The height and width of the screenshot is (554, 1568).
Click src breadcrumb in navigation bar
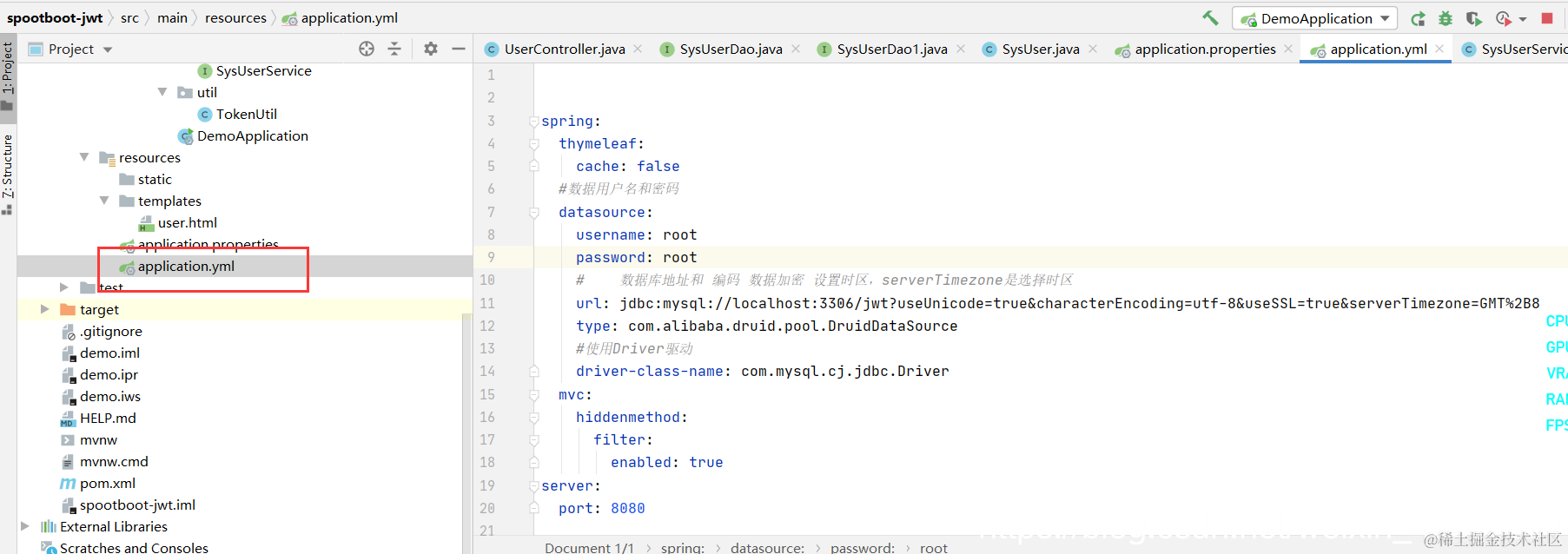[x=129, y=17]
